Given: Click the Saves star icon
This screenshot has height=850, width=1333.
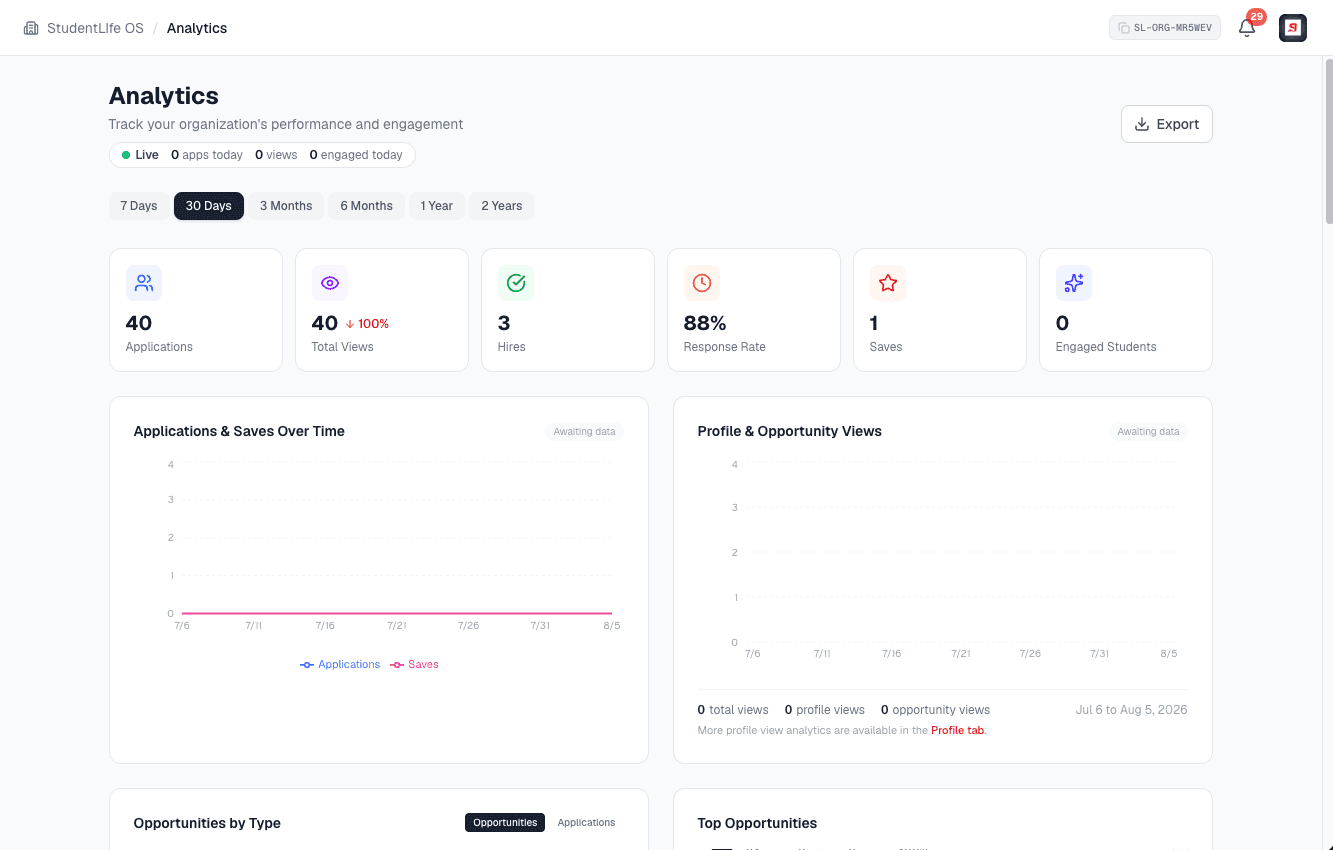Looking at the screenshot, I should (x=888, y=283).
